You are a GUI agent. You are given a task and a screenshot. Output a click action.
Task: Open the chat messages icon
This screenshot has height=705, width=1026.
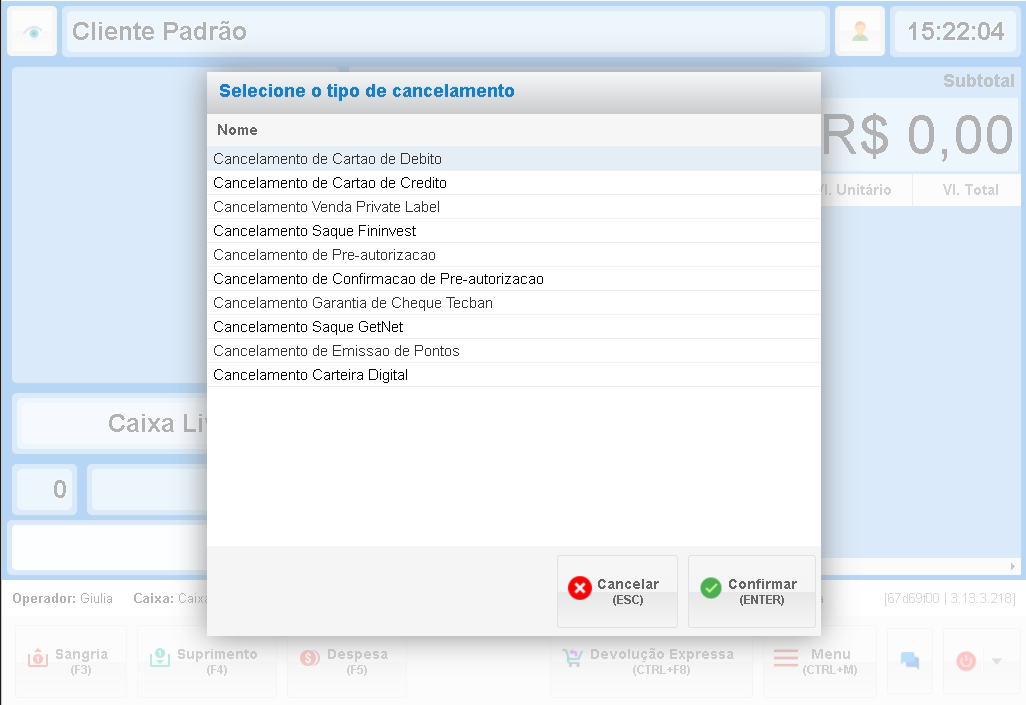tap(910, 660)
